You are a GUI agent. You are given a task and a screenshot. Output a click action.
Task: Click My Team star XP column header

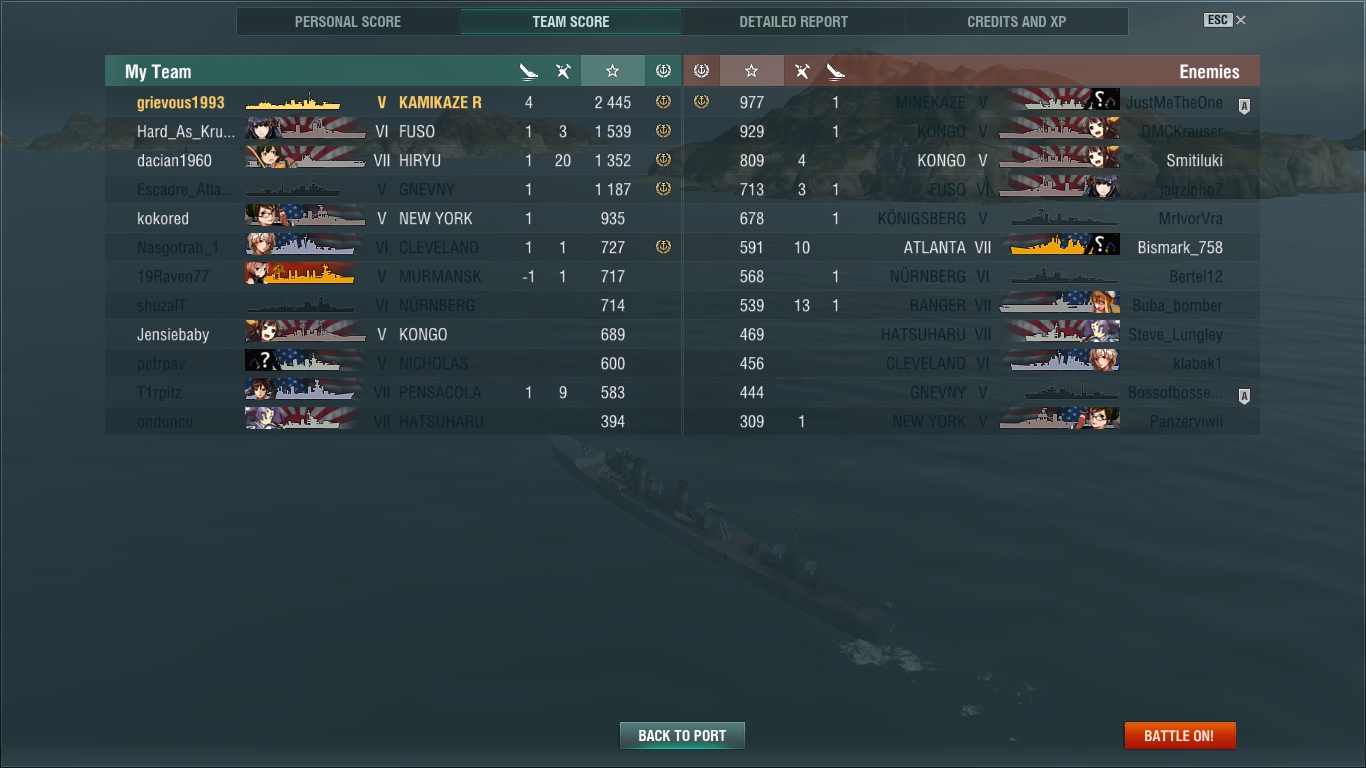612,71
